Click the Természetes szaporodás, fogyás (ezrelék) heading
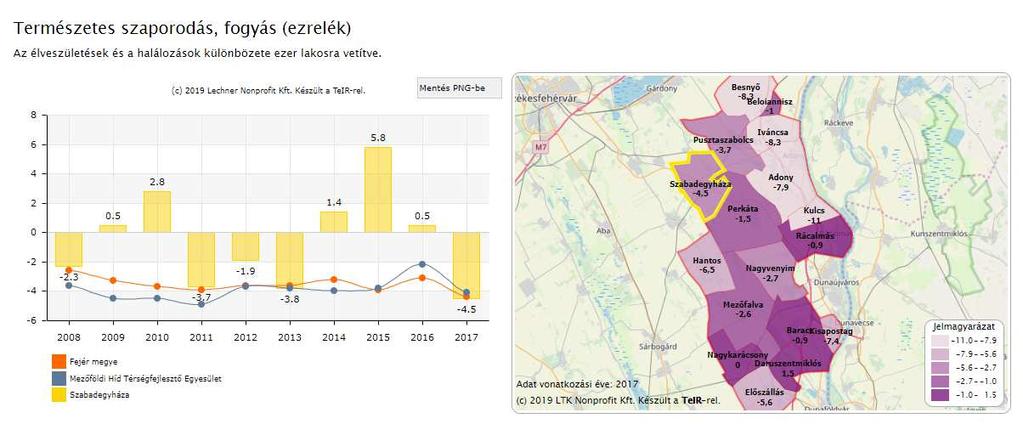Viewport: 1023px width, 424px height. coord(182,28)
